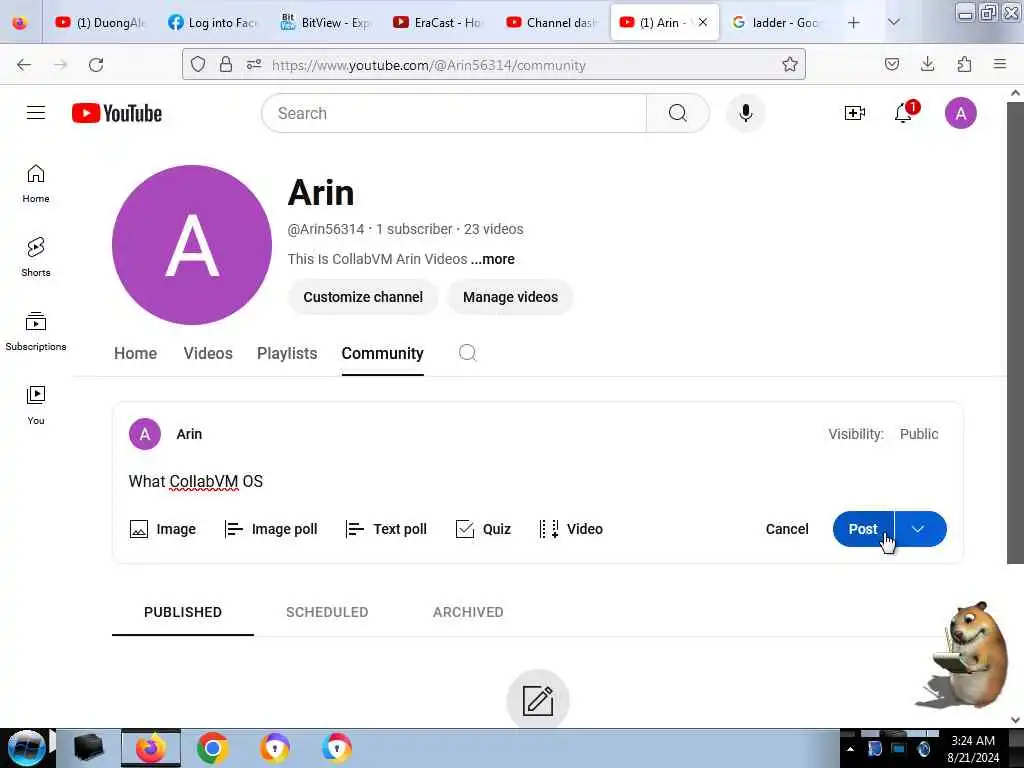
Task: Cancel the community post
Action: (x=787, y=529)
